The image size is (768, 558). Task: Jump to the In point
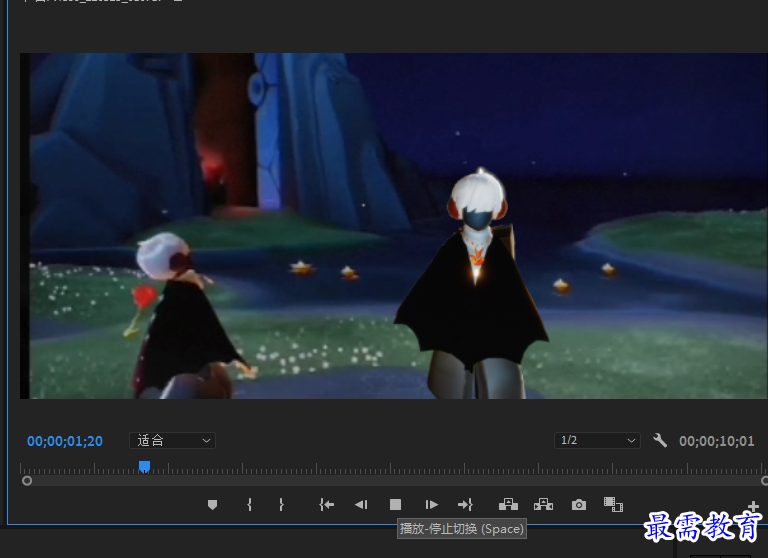(326, 505)
